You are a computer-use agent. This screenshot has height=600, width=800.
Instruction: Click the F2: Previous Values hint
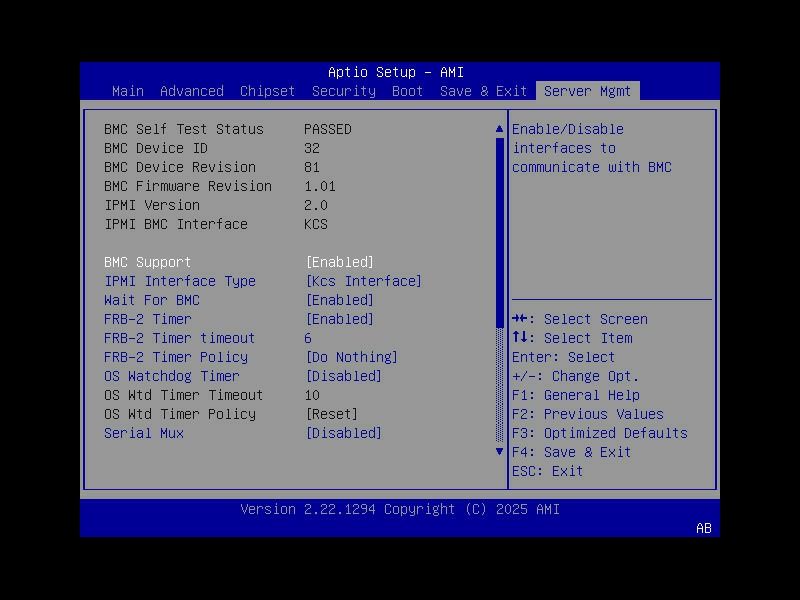pyautogui.click(x=588, y=414)
